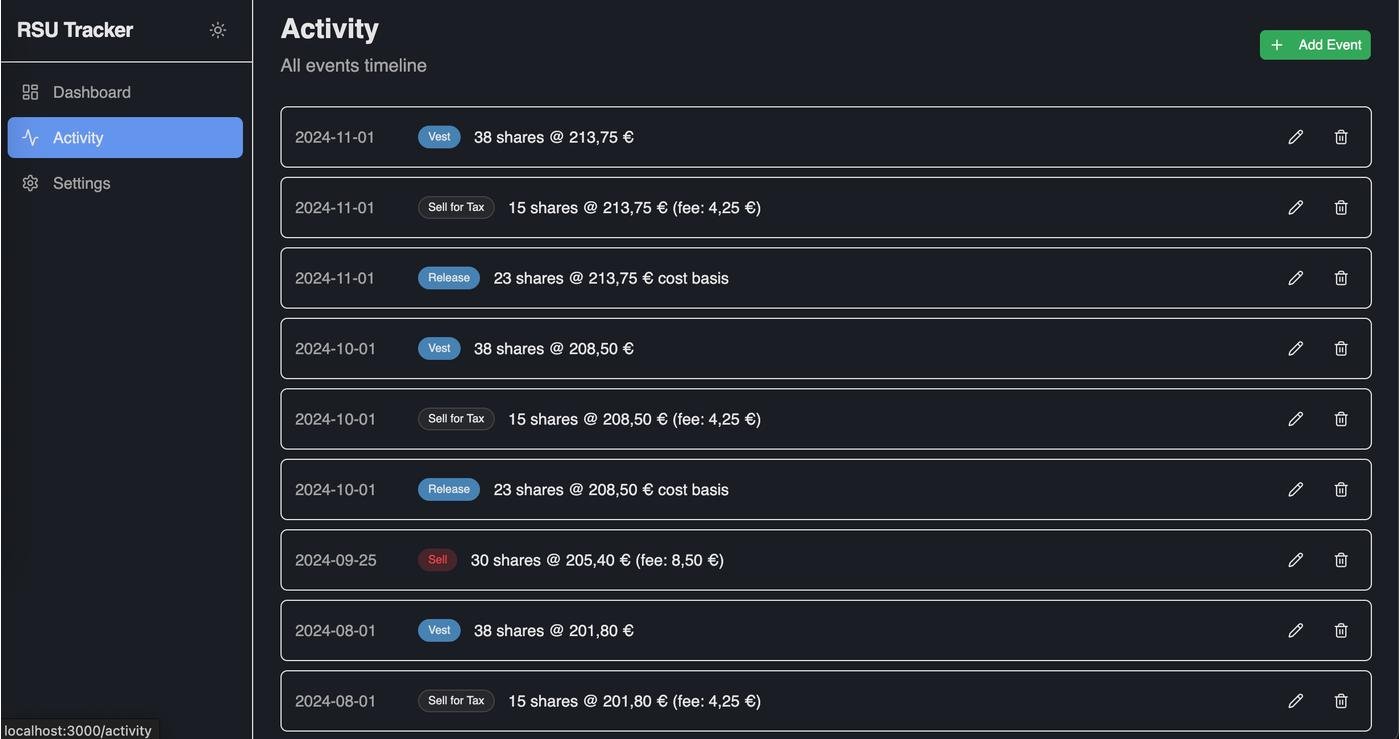This screenshot has width=1400, height=739.
Task: Open the Dashboard page
Action: 92,92
